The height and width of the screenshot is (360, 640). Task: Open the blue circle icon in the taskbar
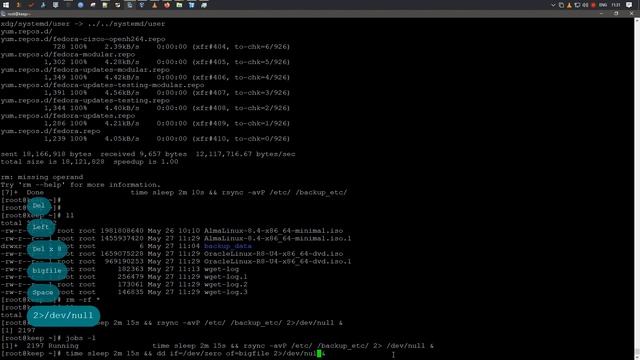click(x=80, y=5)
